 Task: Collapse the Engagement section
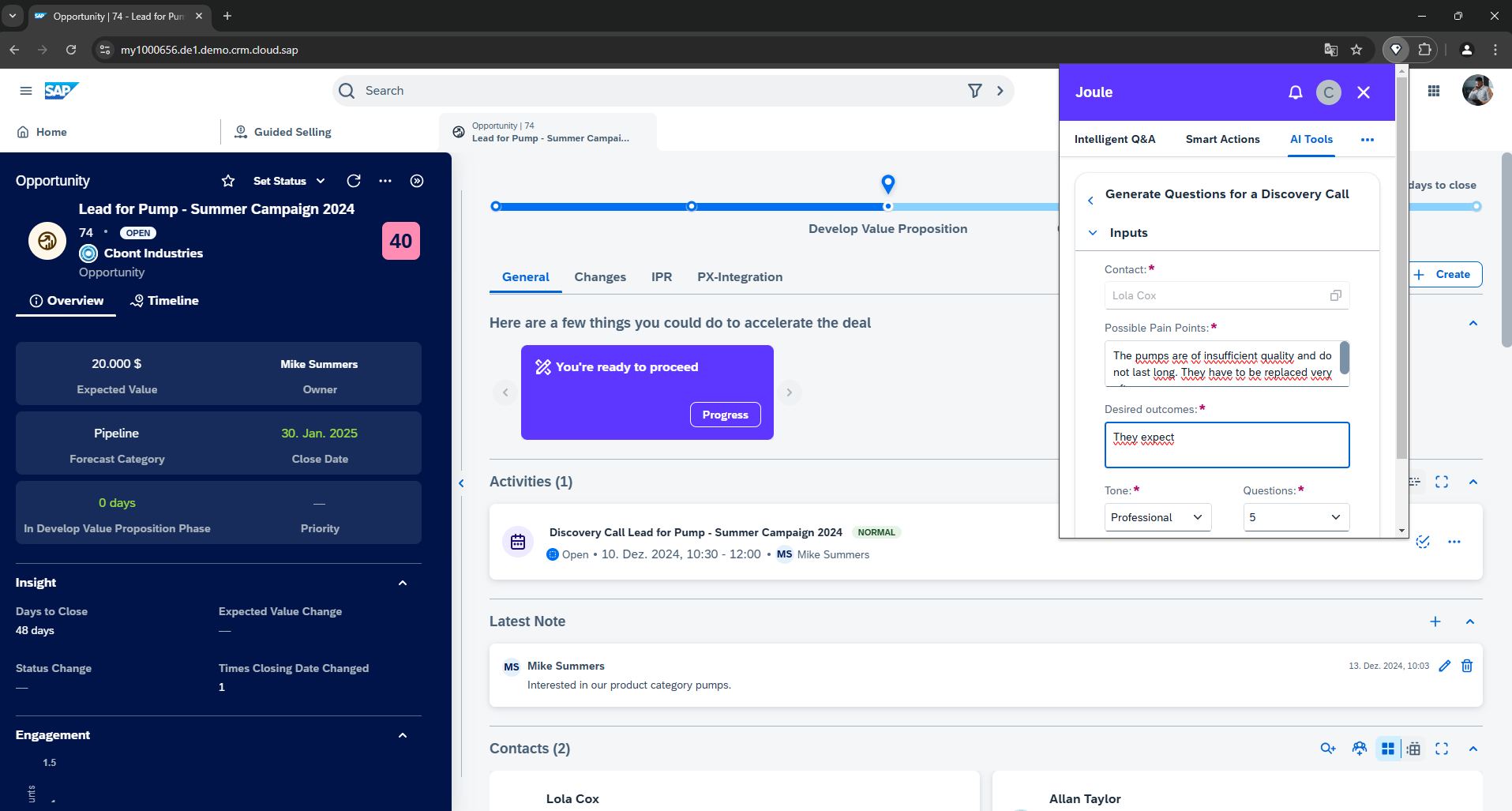click(x=403, y=735)
